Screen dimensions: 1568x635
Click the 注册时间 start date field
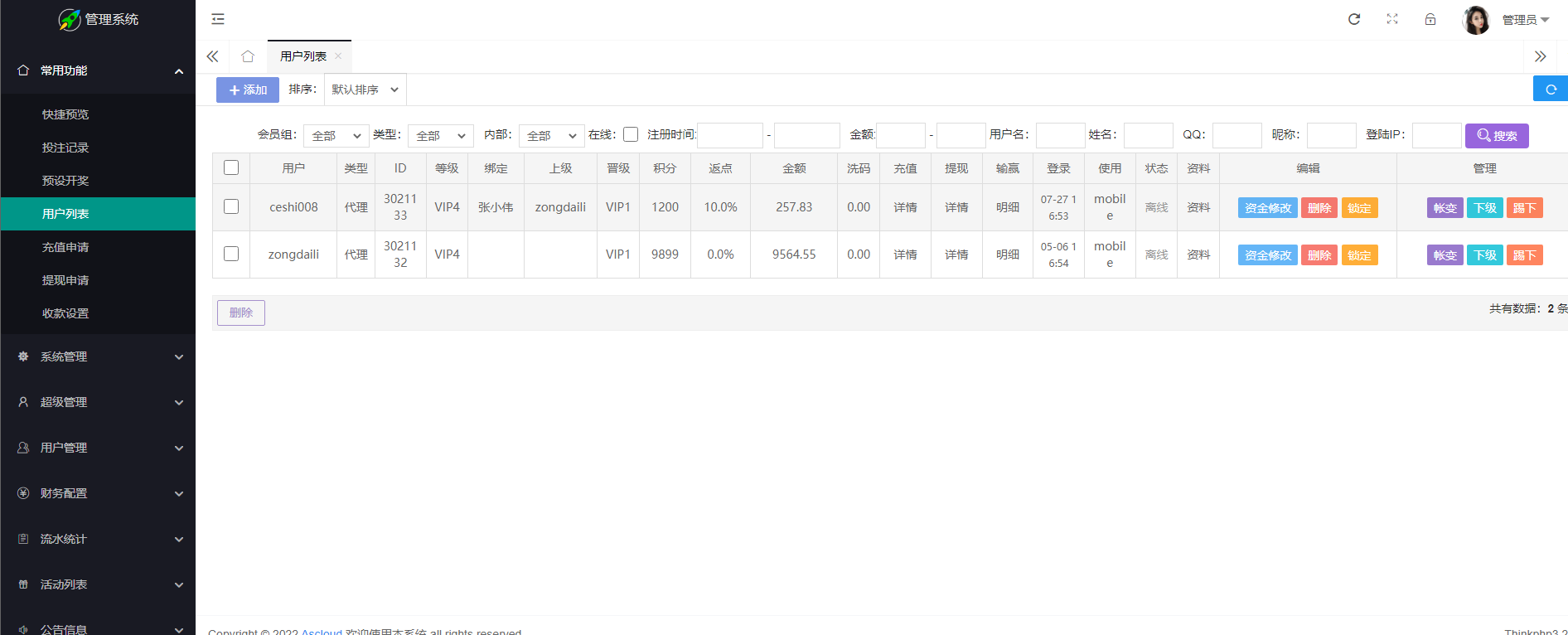730,135
